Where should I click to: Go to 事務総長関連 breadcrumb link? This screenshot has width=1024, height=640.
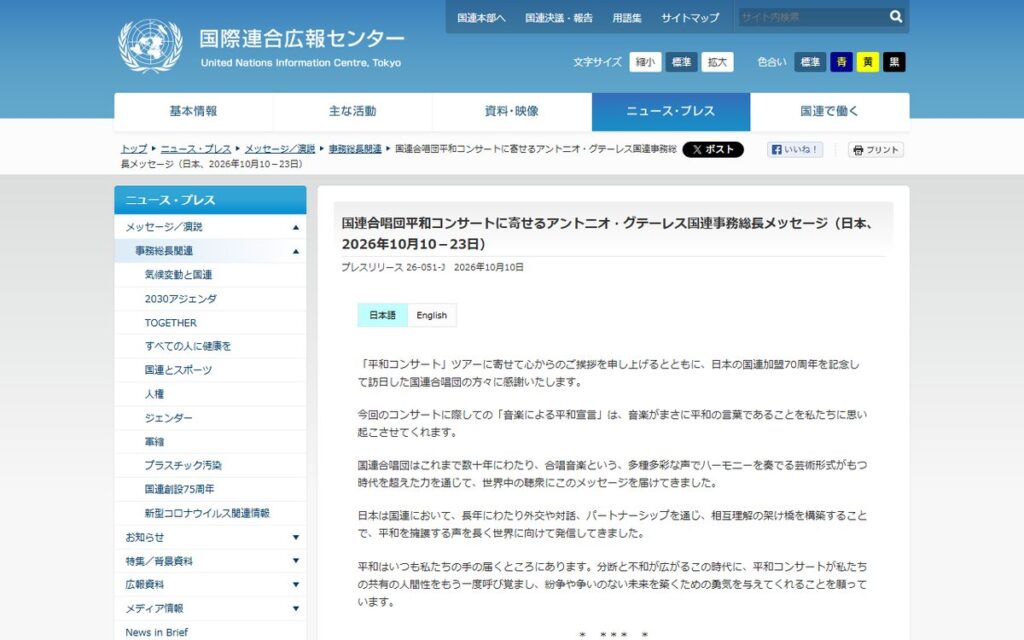click(x=355, y=149)
